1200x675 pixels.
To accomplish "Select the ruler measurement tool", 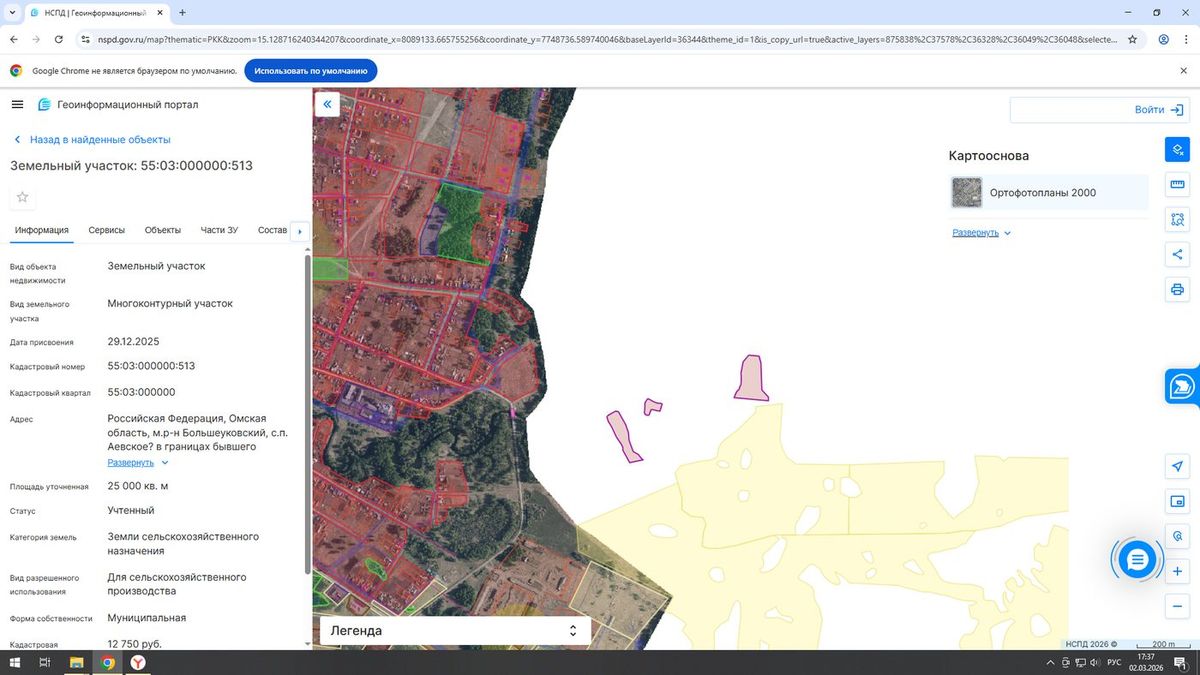I will [1177, 185].
